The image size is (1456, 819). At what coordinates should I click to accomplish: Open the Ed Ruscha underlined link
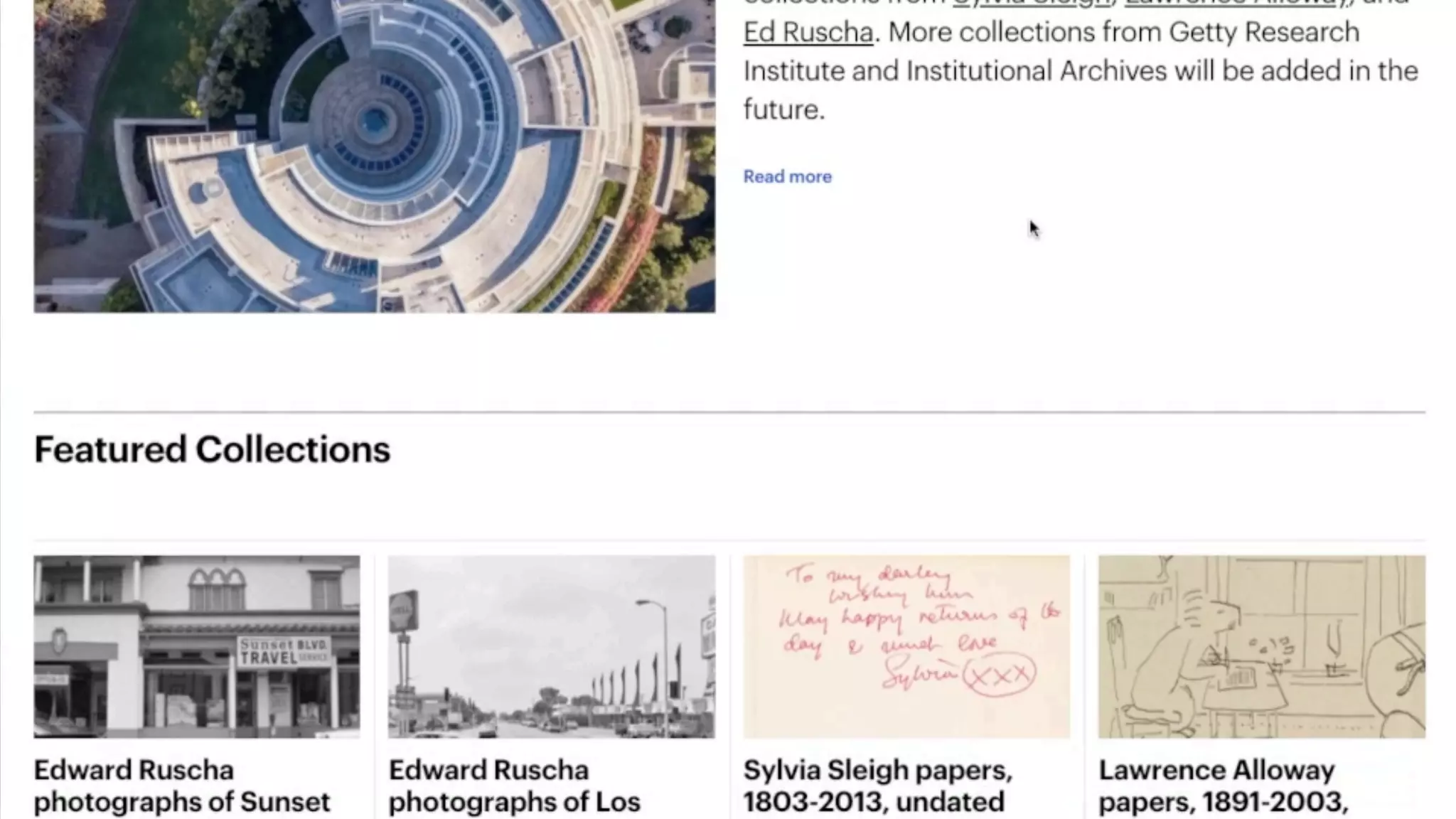(808, 33)
